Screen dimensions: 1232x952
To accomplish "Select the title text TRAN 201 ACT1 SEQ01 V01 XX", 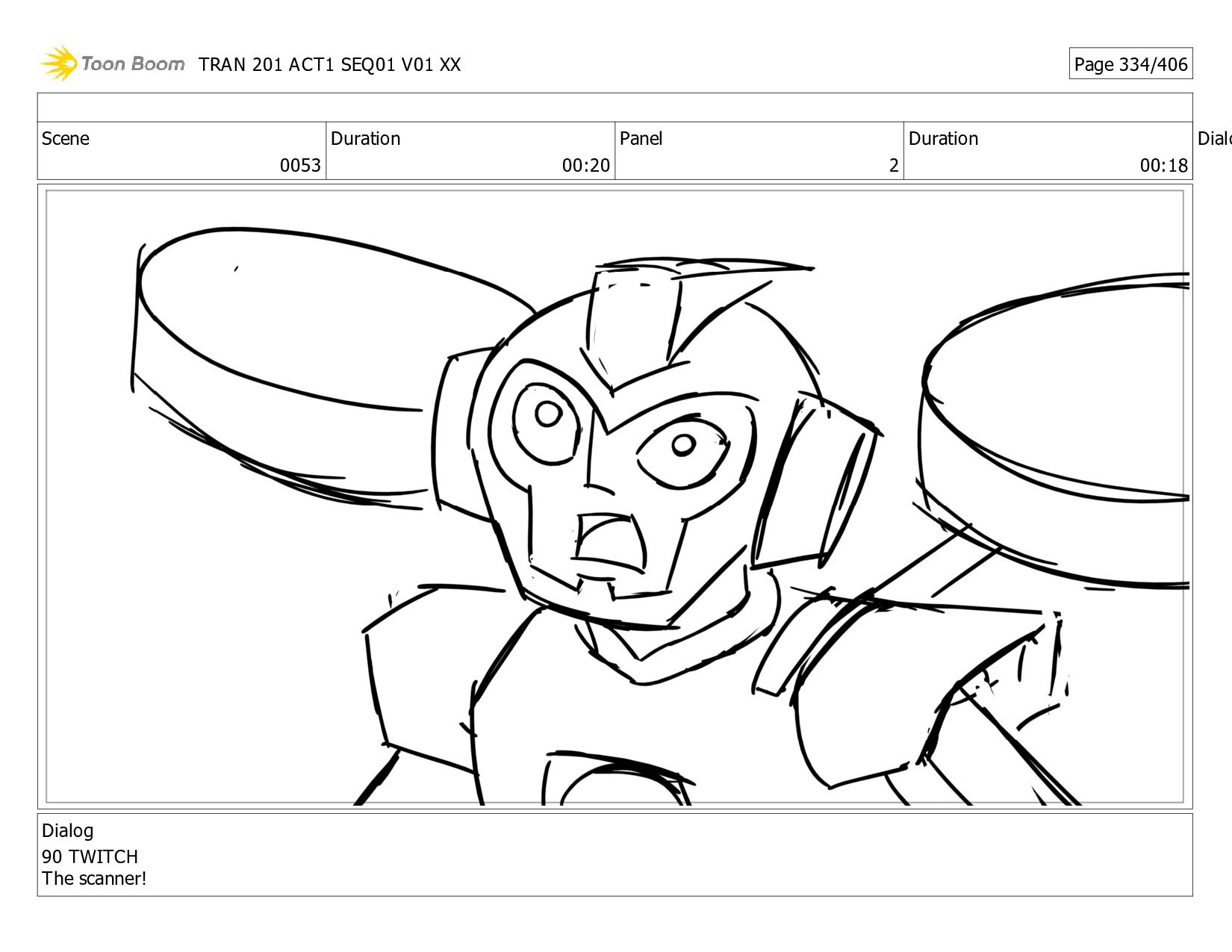I will [x=329, y=65].
